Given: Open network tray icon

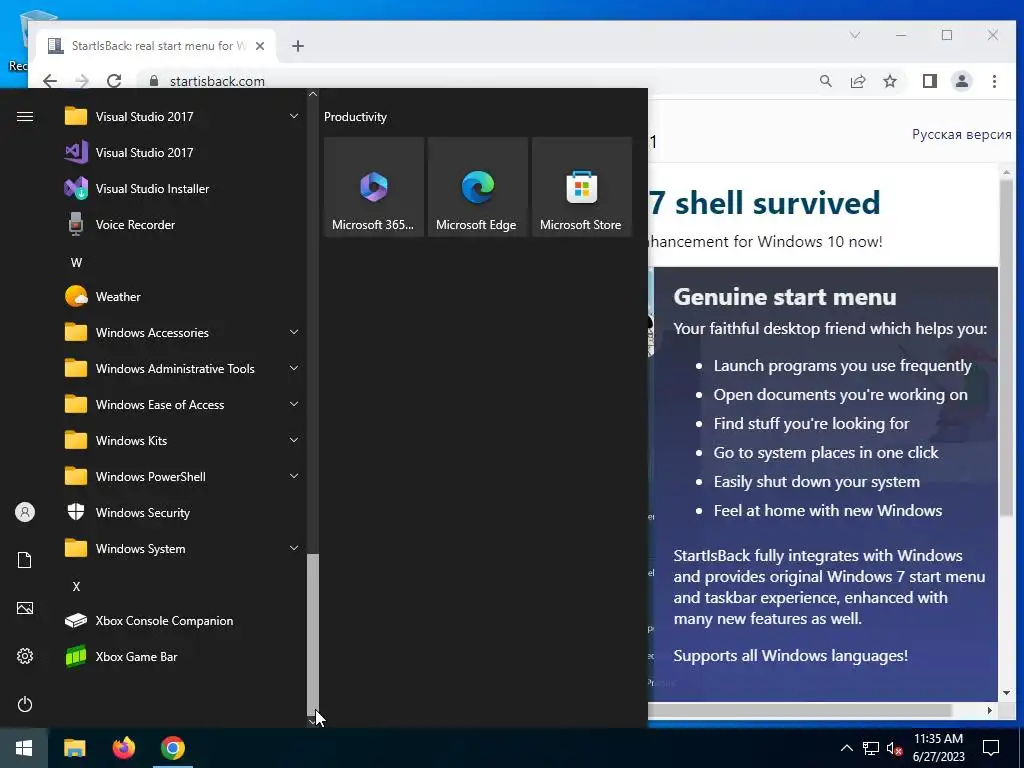Looking at the screenshot, I should tap(871, 748).
